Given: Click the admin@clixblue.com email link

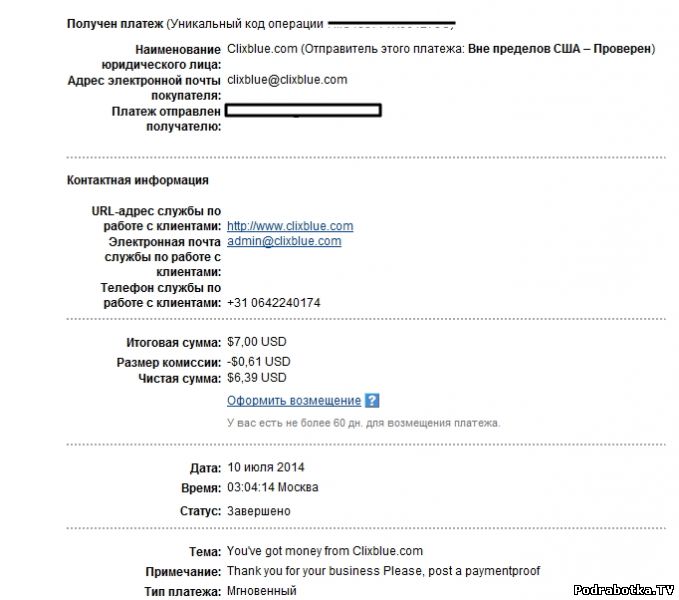Looking at the screenshot, I should [284, 241].
